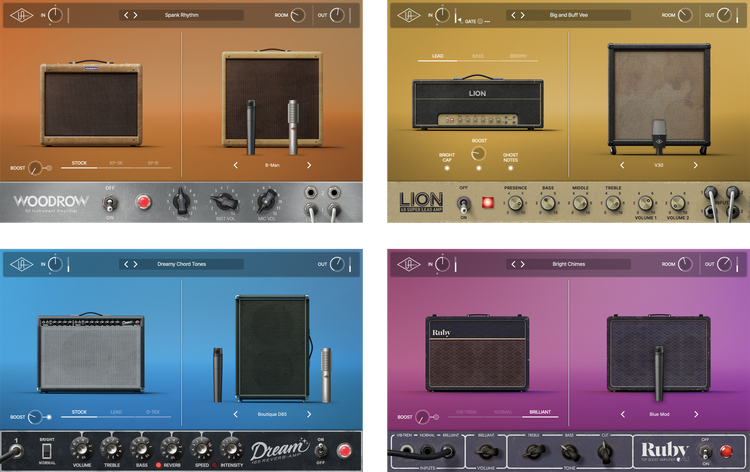Screen dimensions: 750x472
Task: Go to next cabinet after B-Man
Action: 309,165
